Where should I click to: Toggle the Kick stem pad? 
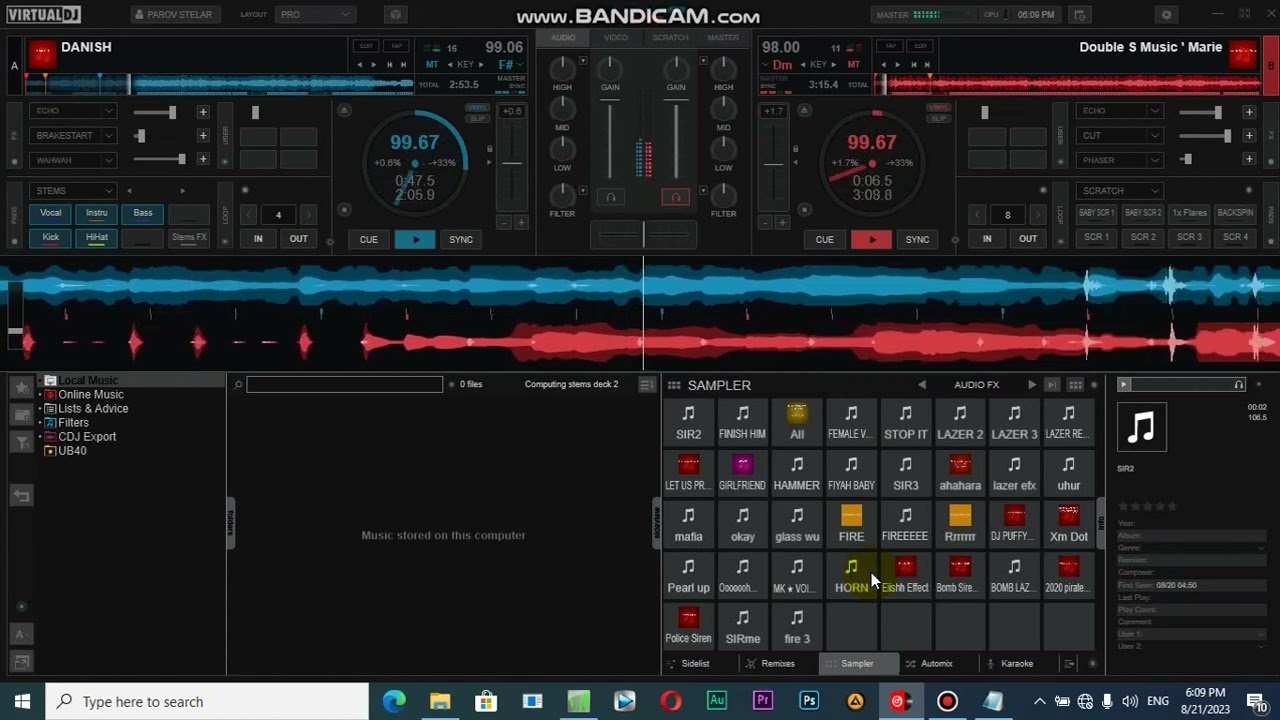coord(51,238)
